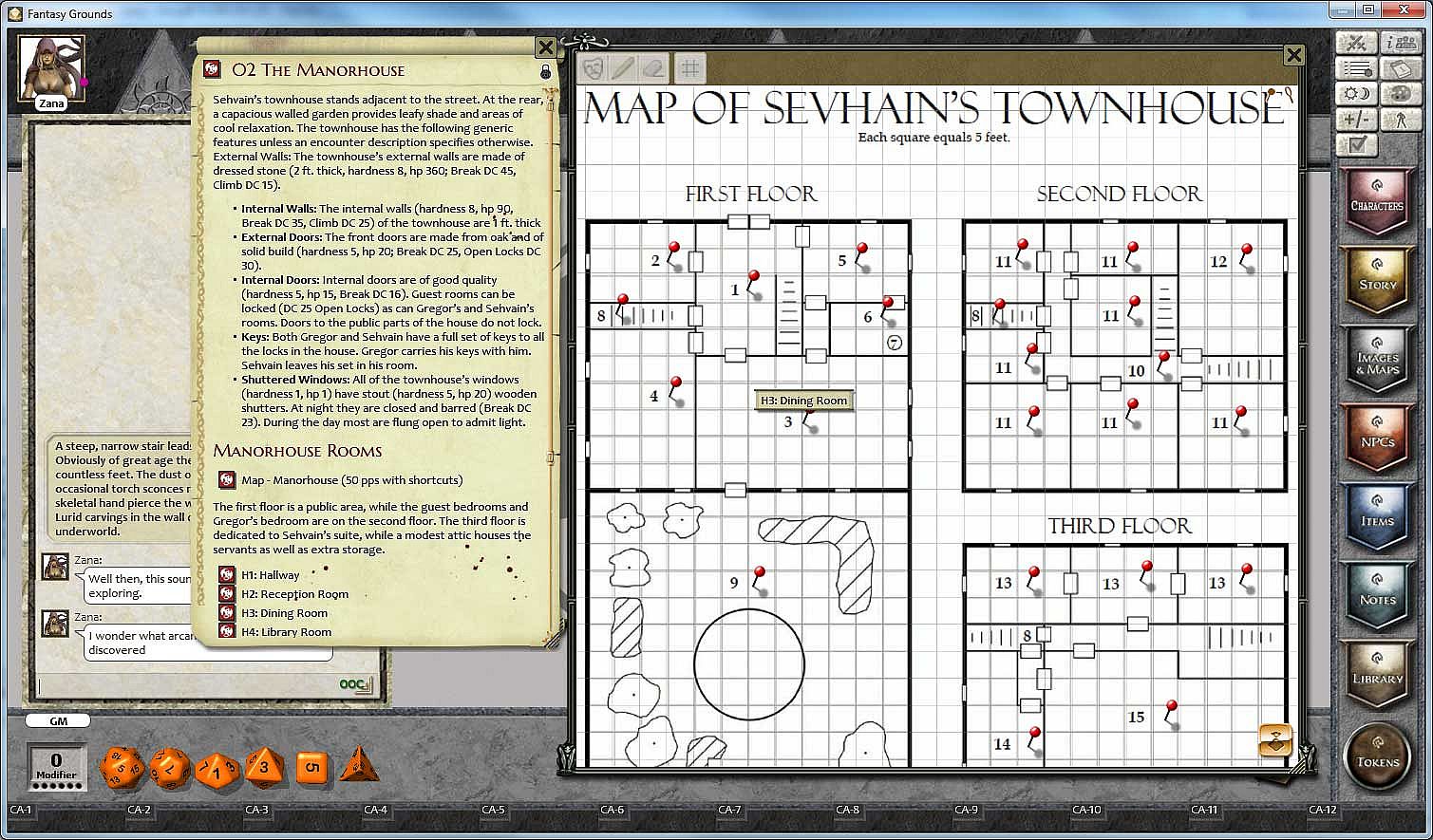The height and width of the screenshot is (840, 1433).
Task: Toggle the map grid tool
Action: click(x=690, y=68)
